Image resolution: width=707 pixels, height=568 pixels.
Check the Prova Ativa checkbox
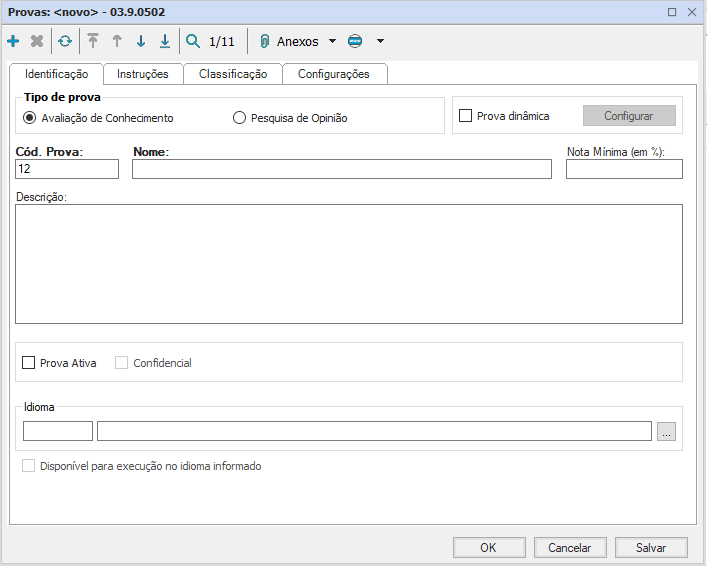[29, 363]
